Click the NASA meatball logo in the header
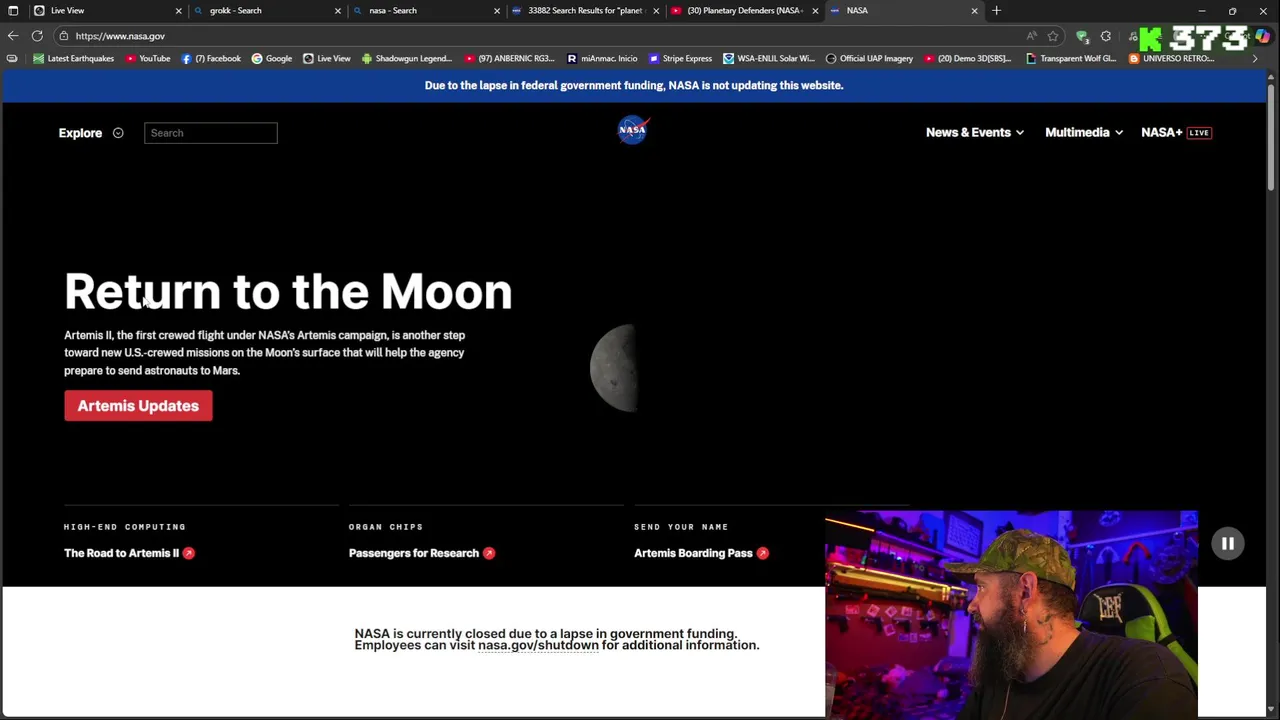Screen dimensions: 1280x720 633,130
